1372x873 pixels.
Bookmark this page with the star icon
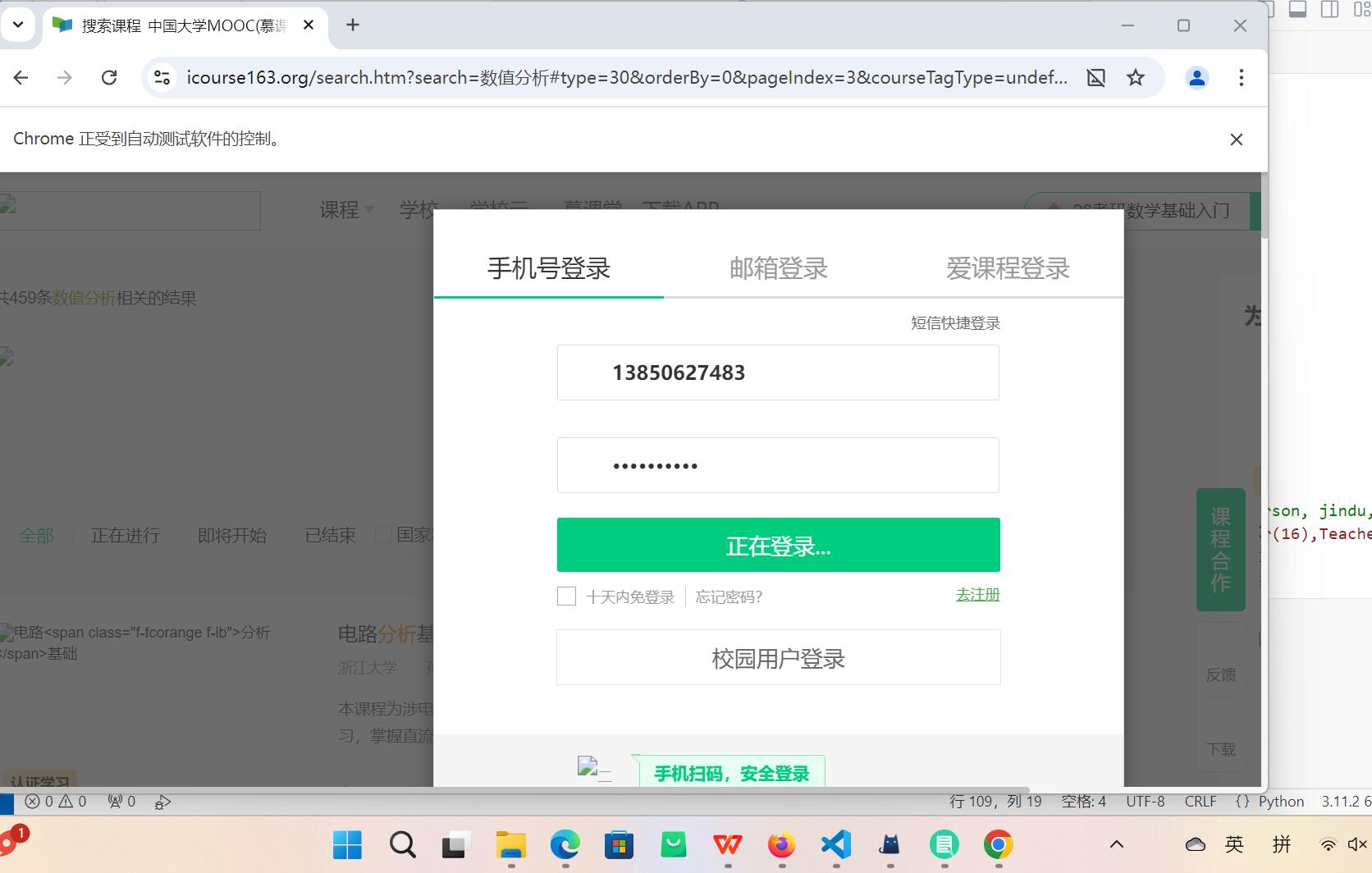pos(1136,77)
